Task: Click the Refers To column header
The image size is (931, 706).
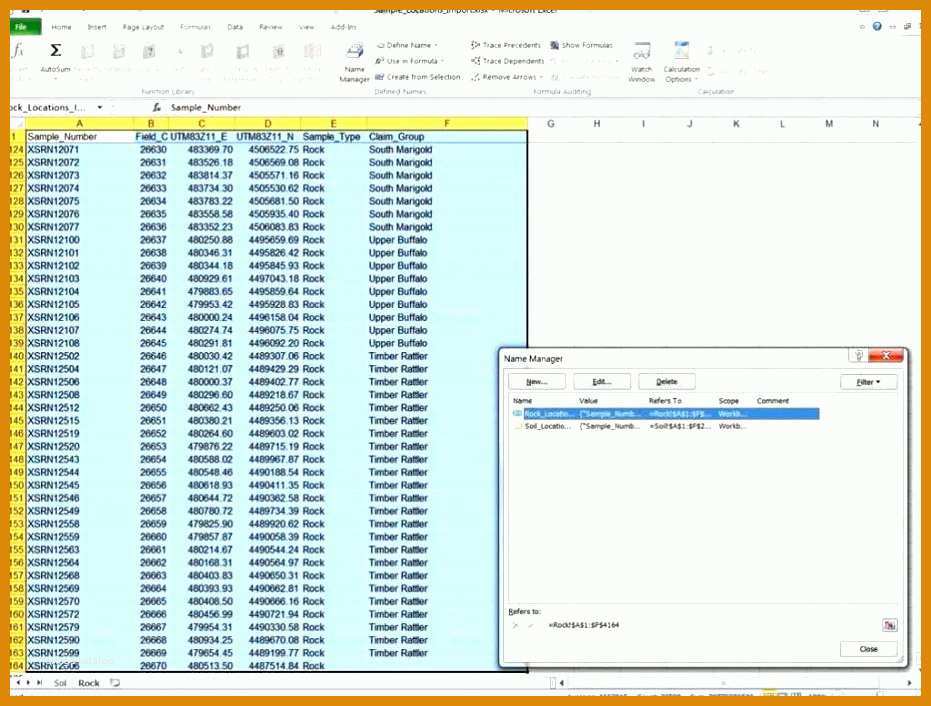Action: [x=666, y=401]
